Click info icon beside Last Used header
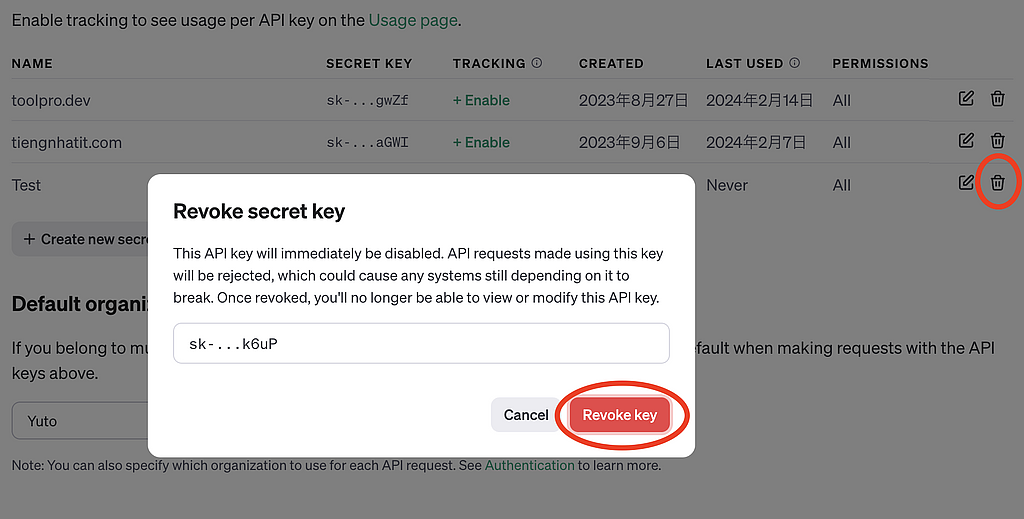Screen dimensions: 1024x519 click(x=795, y=63)
